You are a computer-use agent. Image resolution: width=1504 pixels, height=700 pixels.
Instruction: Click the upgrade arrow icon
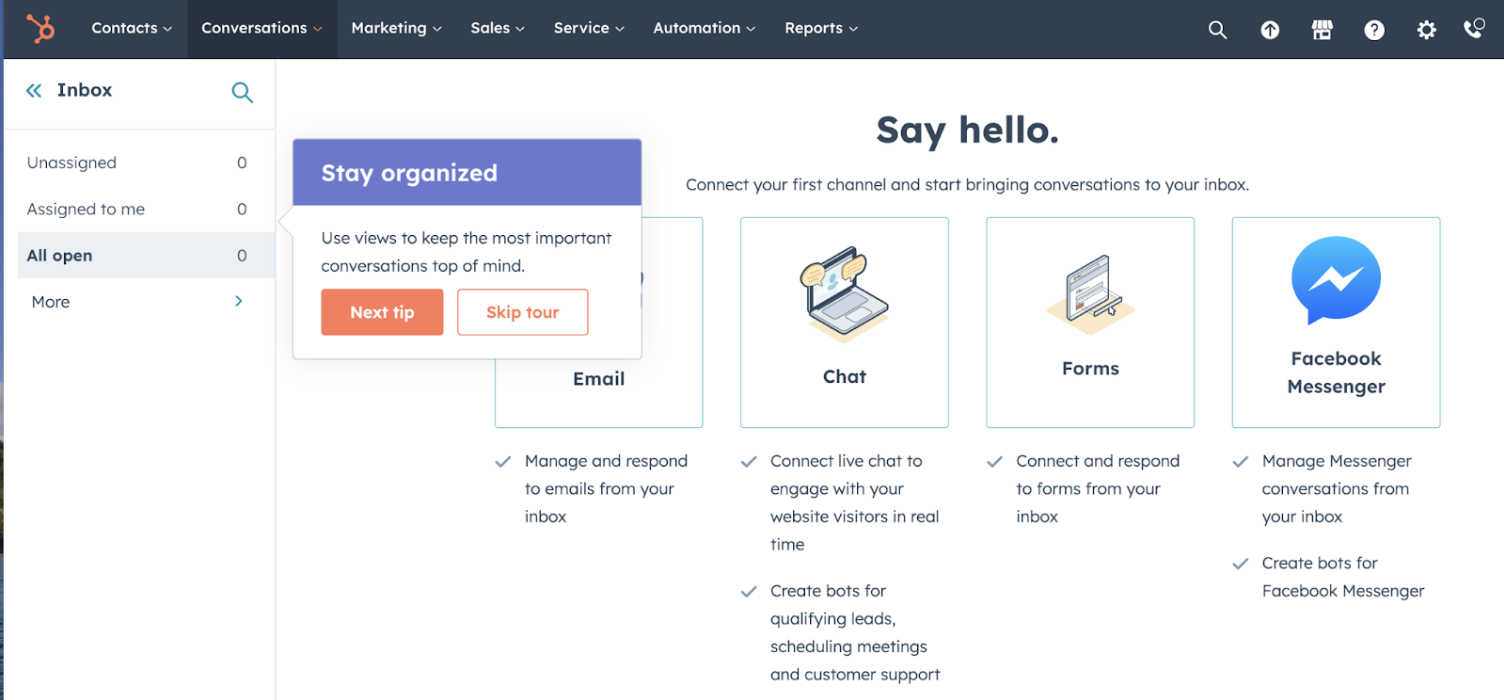pos(1270,29)
